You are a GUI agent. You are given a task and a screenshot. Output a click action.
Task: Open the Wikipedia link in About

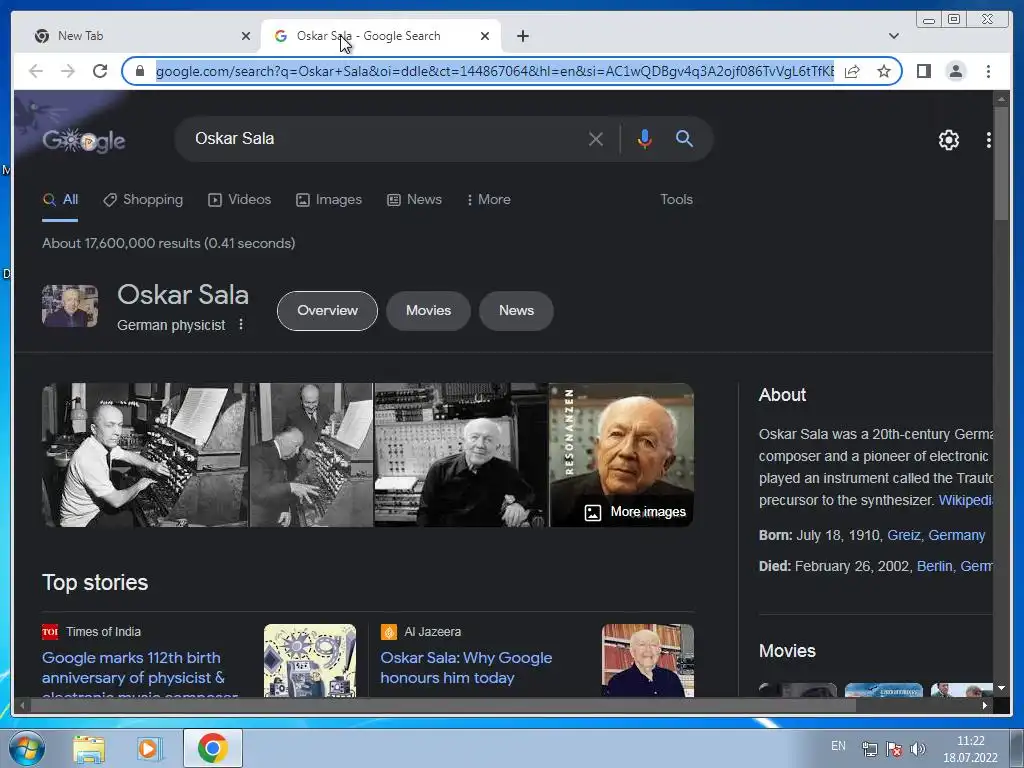[965, 500]
